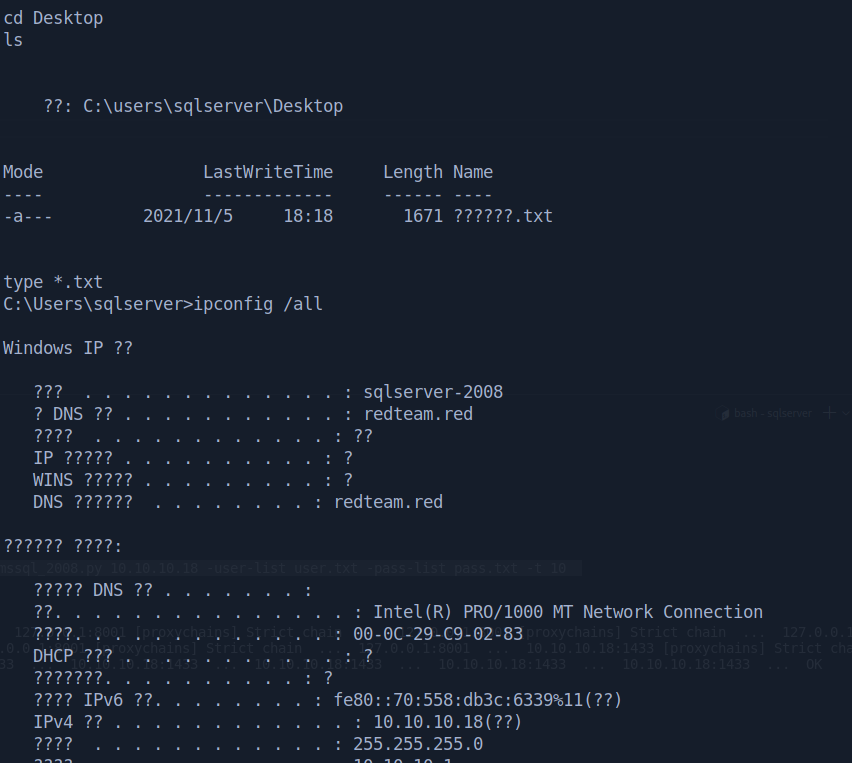Screen dimensions: 852x763
Task: Select the "bash - sqlserver" terminal tab
Action: pyautogui.click(x=772, y=413)
